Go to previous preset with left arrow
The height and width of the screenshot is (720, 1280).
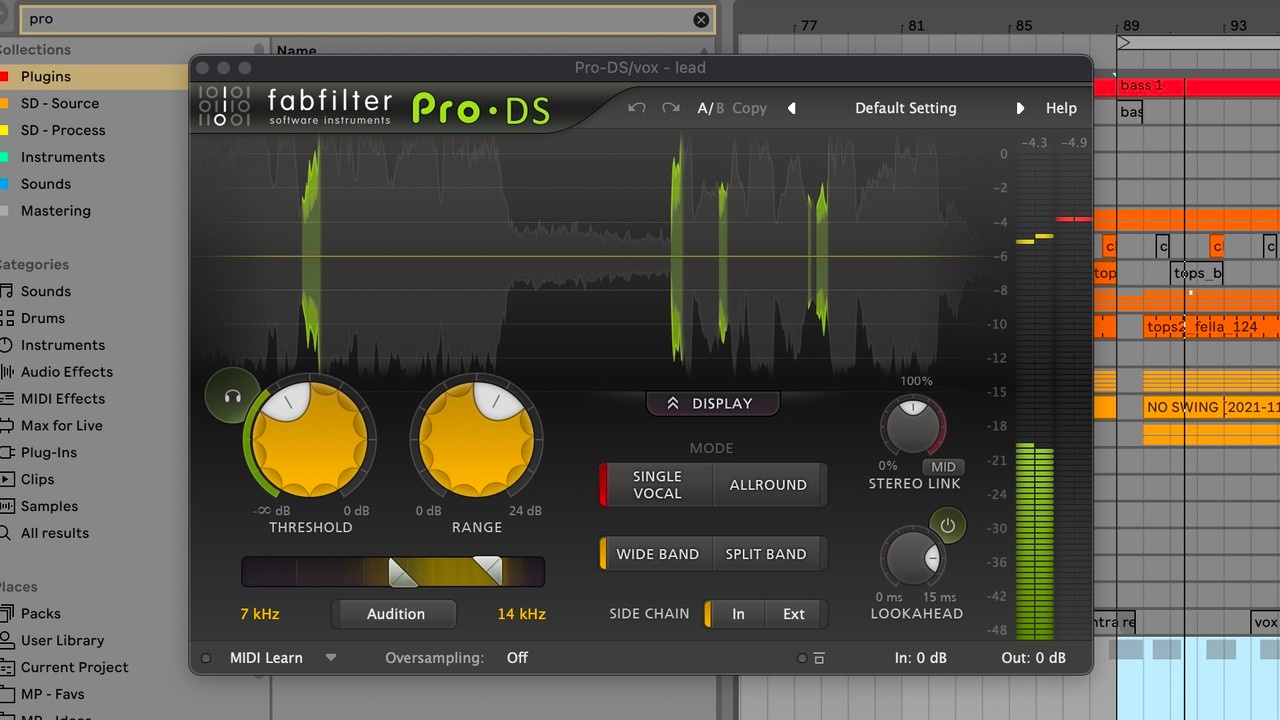tap(792, 108)
